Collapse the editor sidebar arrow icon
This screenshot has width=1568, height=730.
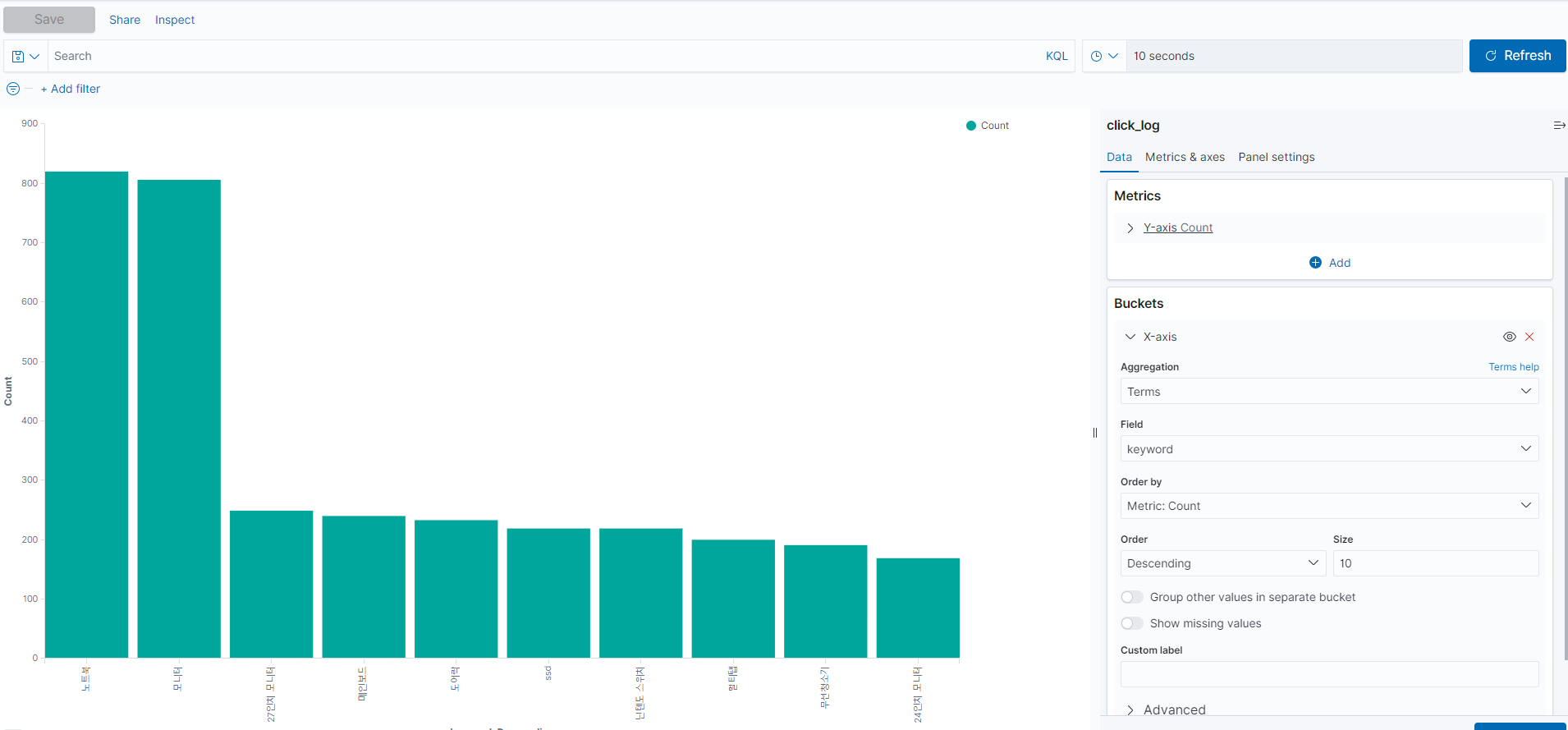click(x=1559, y=126)
